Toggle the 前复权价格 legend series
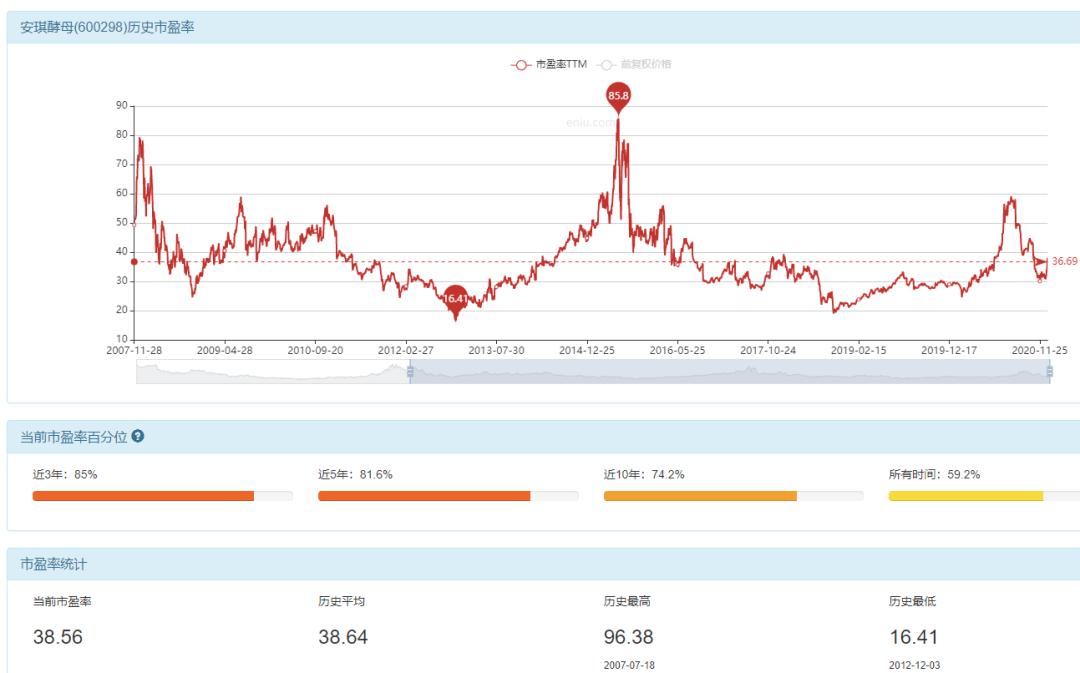The width and height of the screenshot is (1080, 673). pos(634,64)
